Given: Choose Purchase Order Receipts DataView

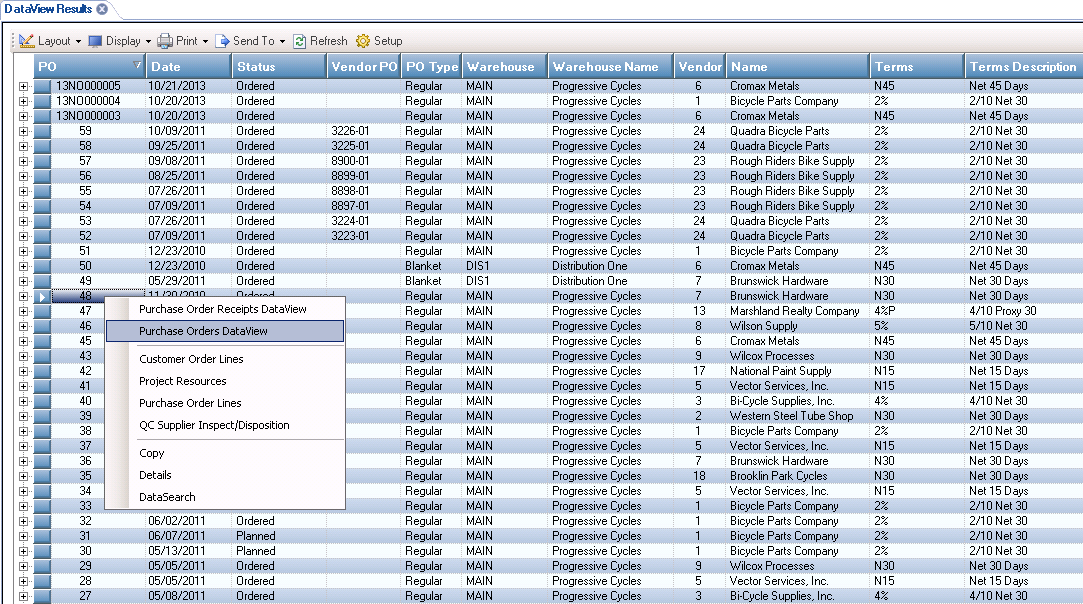Looking at the screenshot, I should 224,309.
